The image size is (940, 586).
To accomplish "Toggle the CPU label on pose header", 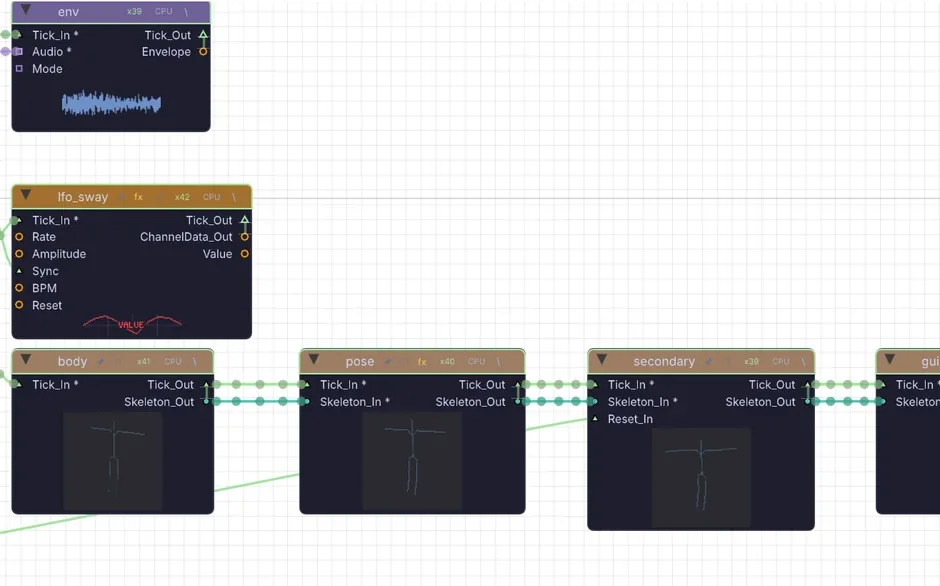I will 477,362.
